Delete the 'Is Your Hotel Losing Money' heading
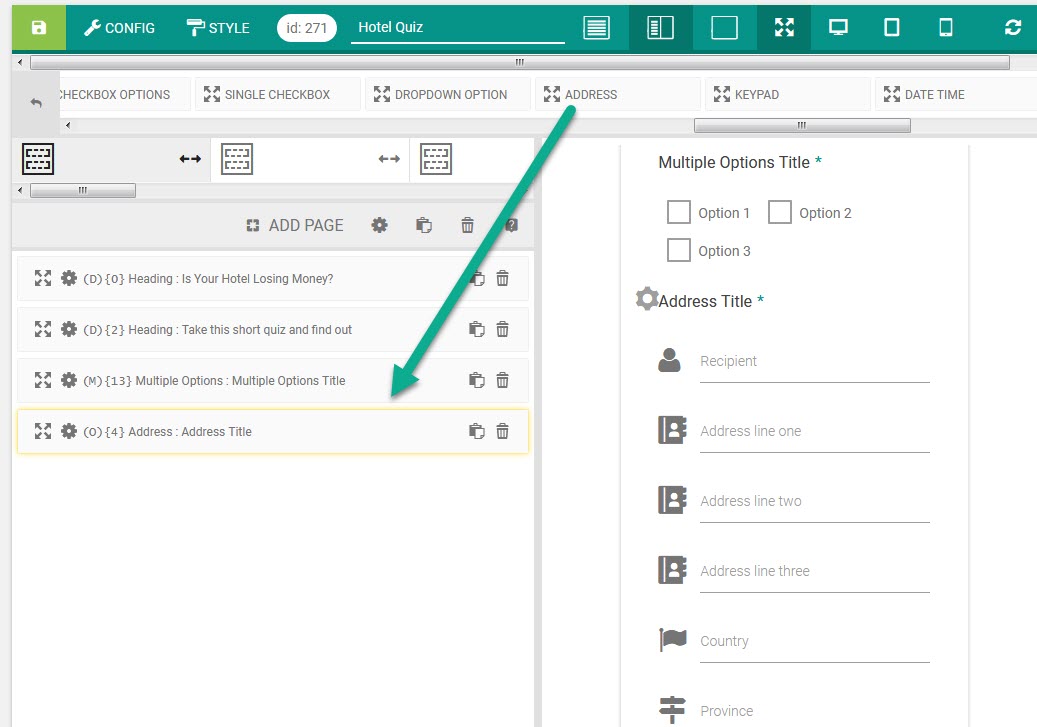1037x727 pixels. coord(503,278)
